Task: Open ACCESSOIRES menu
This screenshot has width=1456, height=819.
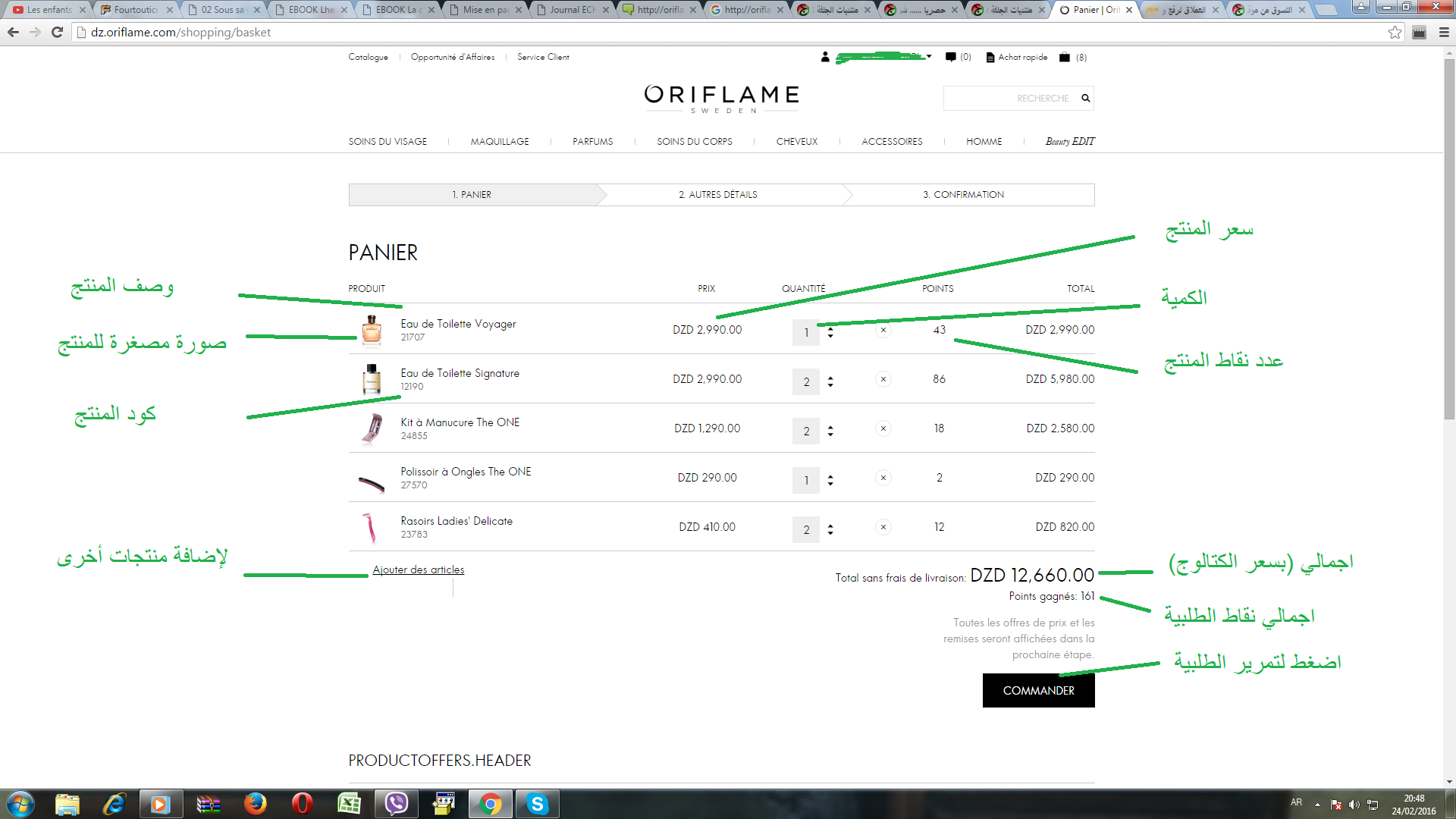Action: pos(892,141)
